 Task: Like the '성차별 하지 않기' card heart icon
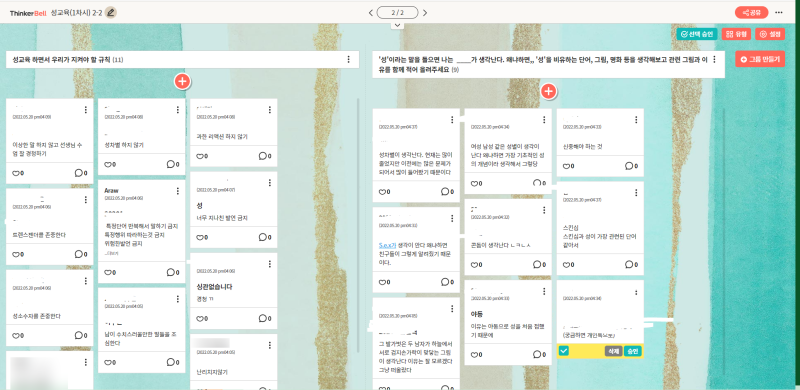110,164
